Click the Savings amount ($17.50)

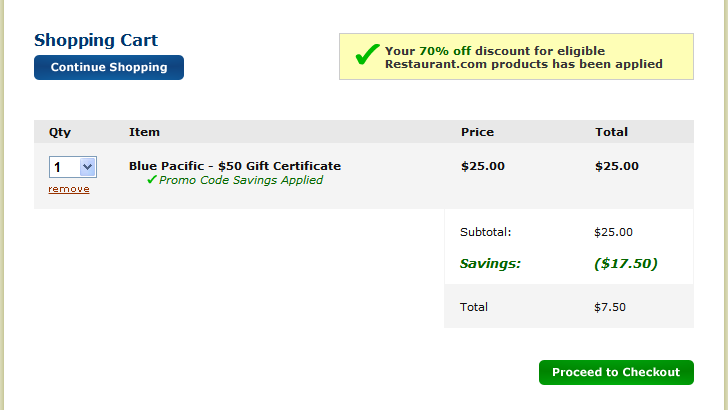click(x=626, y=264)
